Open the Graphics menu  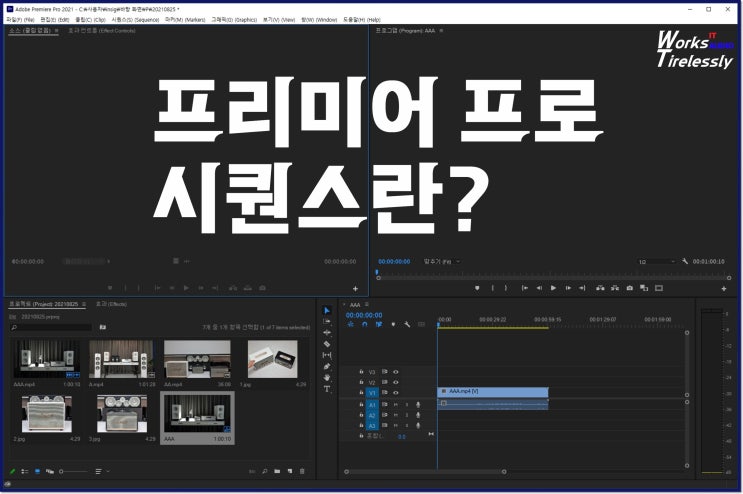pyautogui.click(x=234, y=20)
